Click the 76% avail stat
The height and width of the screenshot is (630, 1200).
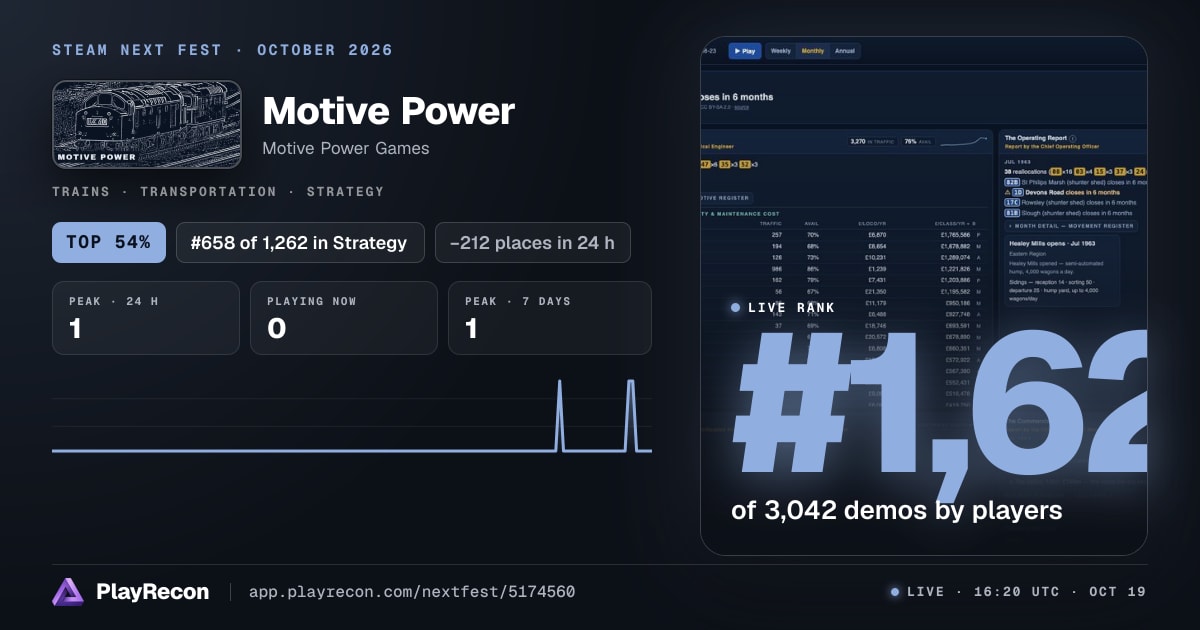click(x=918, y=142)
